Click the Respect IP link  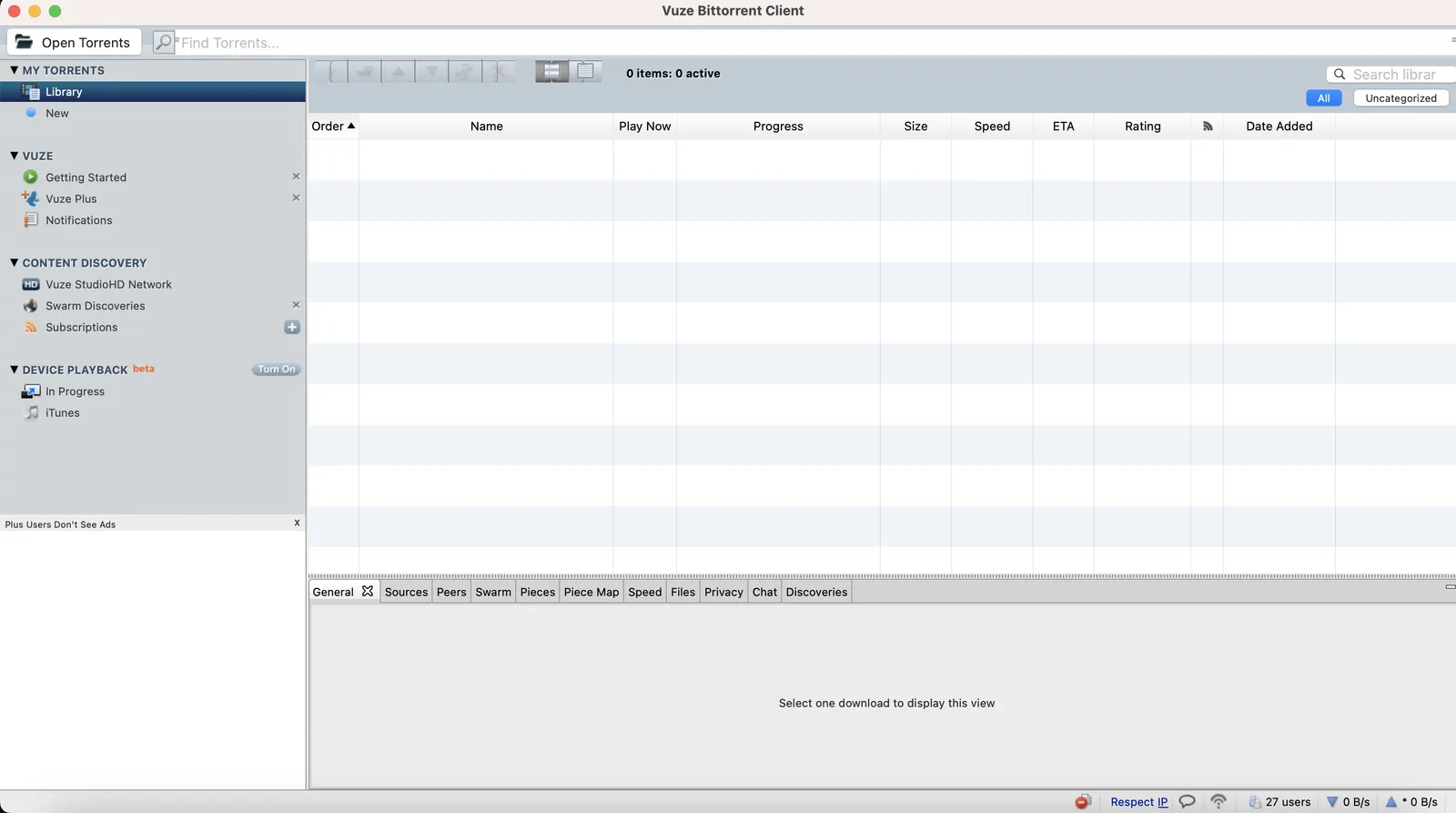pyautogui.click(x=1139, y=802)
